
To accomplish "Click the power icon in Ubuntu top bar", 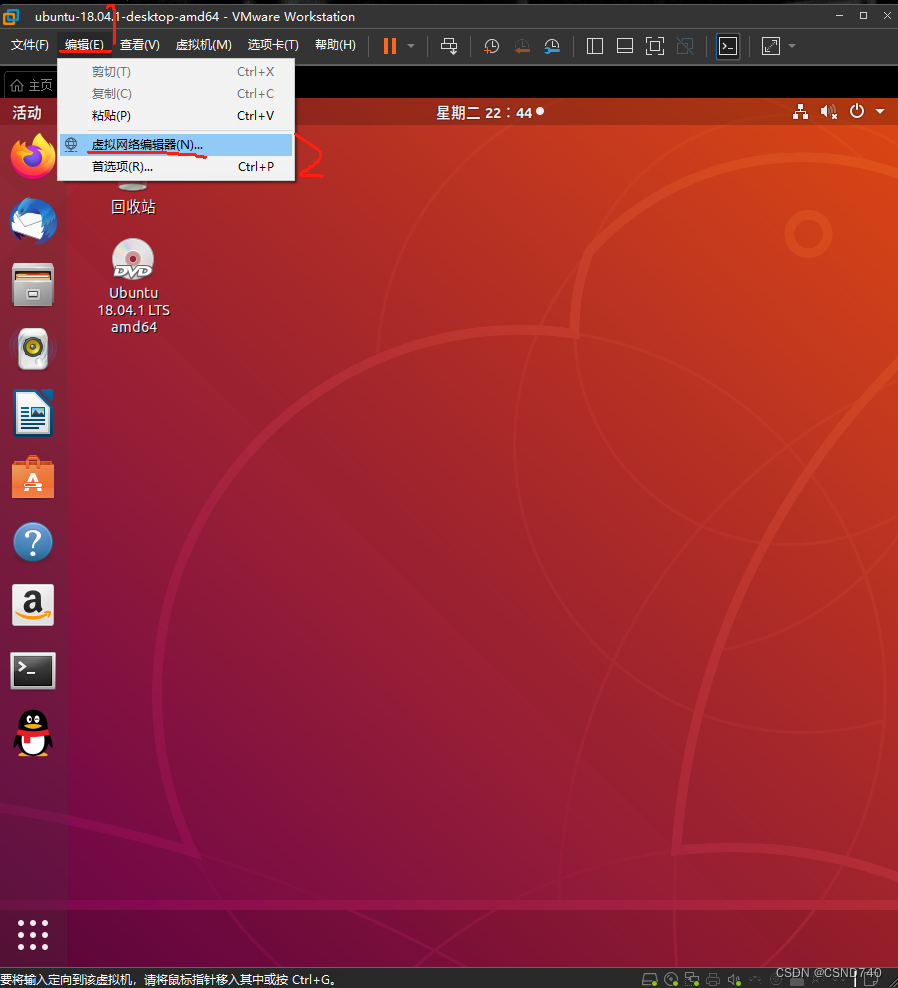I will 857,112.
